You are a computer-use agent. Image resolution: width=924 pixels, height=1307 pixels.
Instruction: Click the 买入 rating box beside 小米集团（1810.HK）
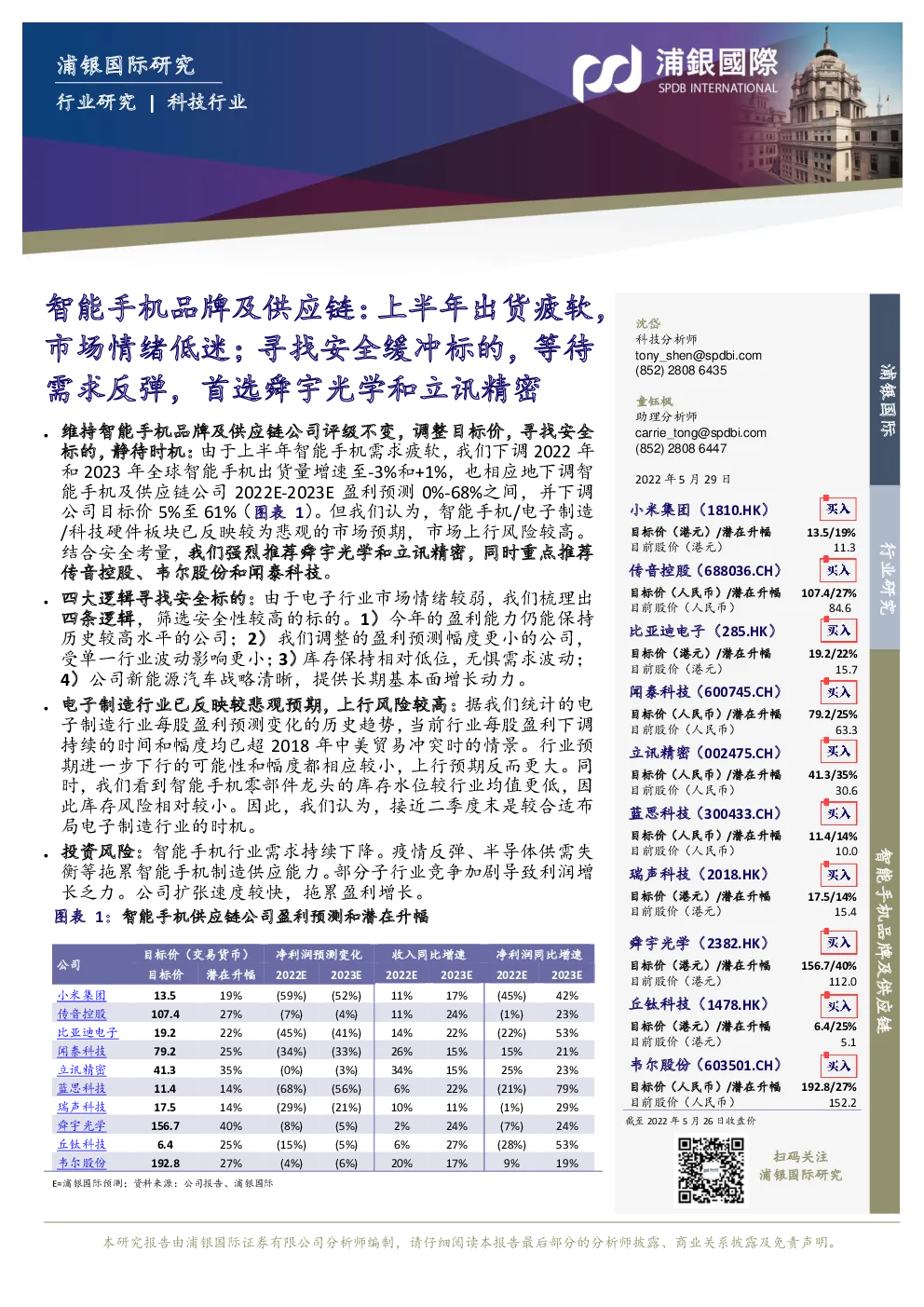pyautogui.click(x=837, y=510)
